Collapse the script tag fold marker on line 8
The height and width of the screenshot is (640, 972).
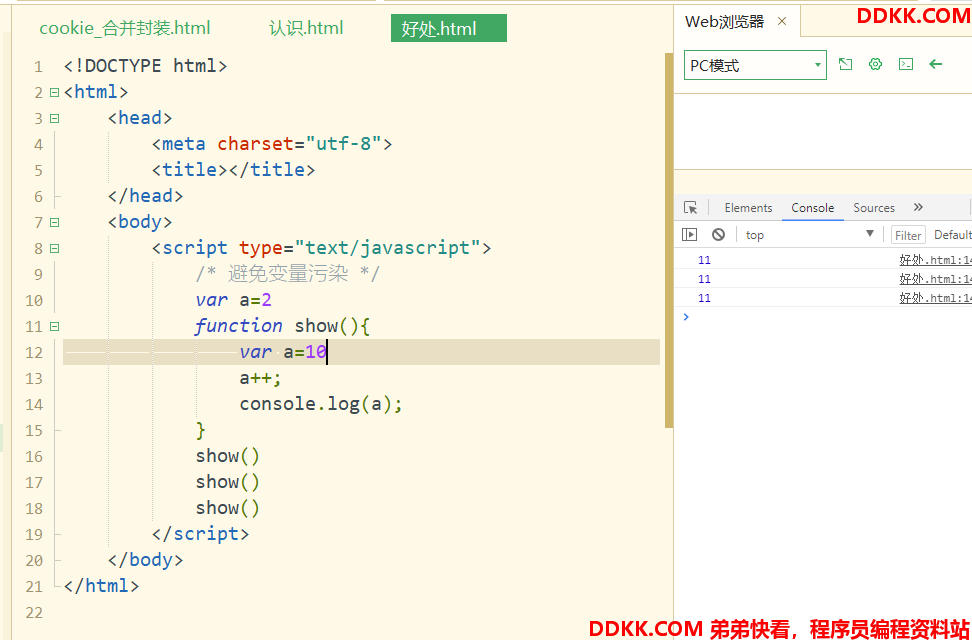(x=55, y=249)
